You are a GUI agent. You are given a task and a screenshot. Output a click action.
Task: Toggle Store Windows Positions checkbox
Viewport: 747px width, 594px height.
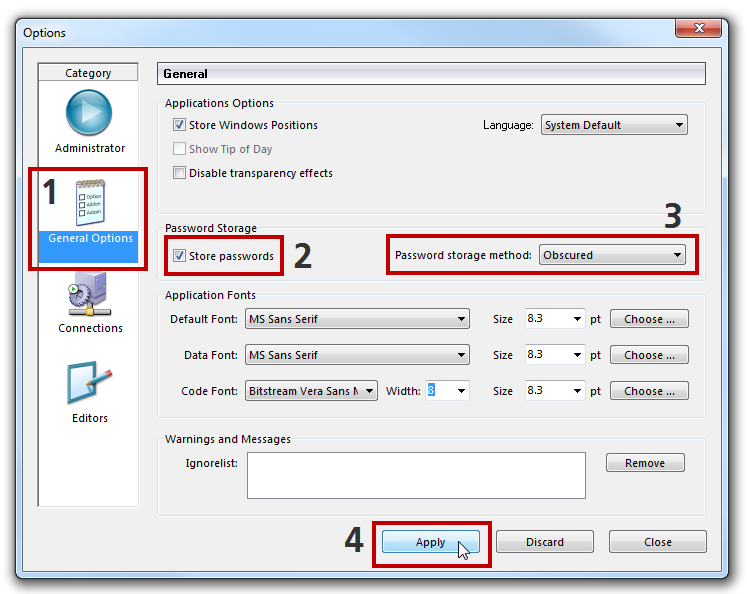[179, 125]
